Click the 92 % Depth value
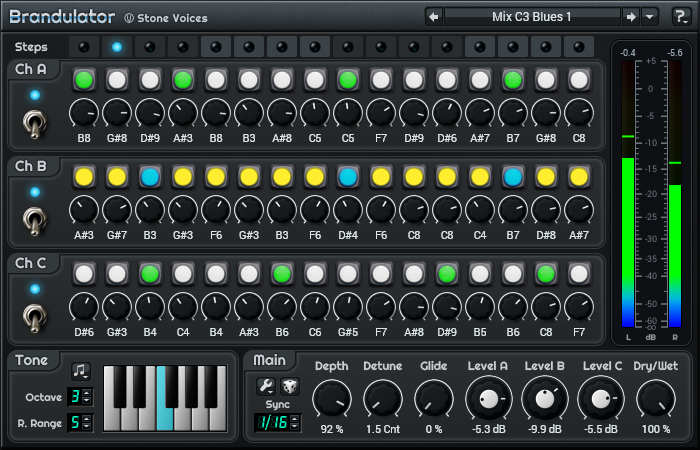The width and height of the screenshot is (700, 450). (332, 429)
